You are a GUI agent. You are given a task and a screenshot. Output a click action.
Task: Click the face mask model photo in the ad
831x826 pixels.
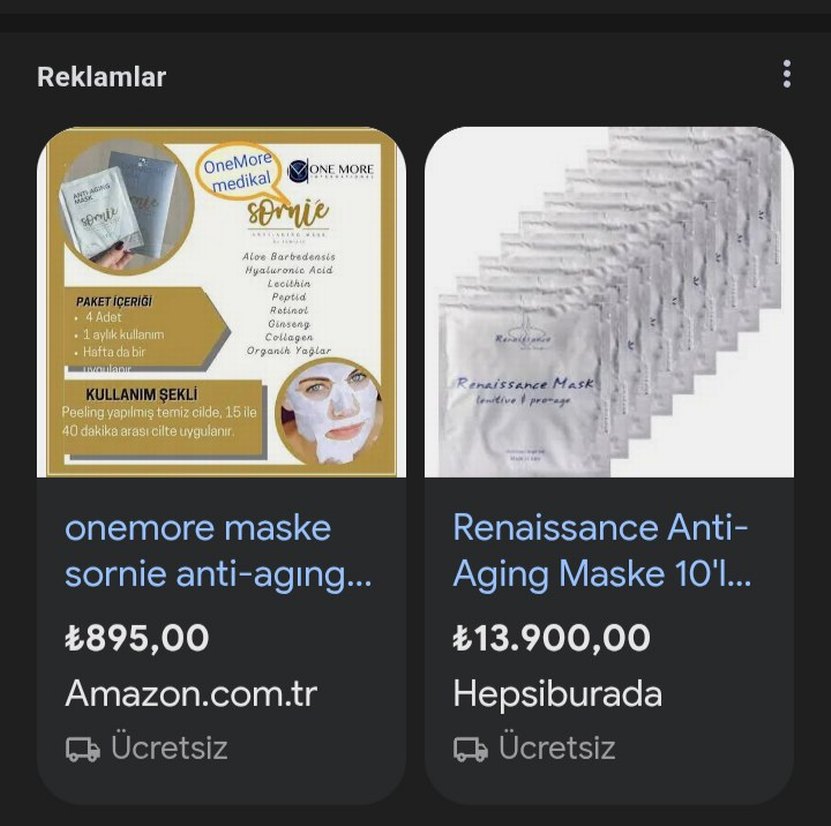(x=330, y=415)
